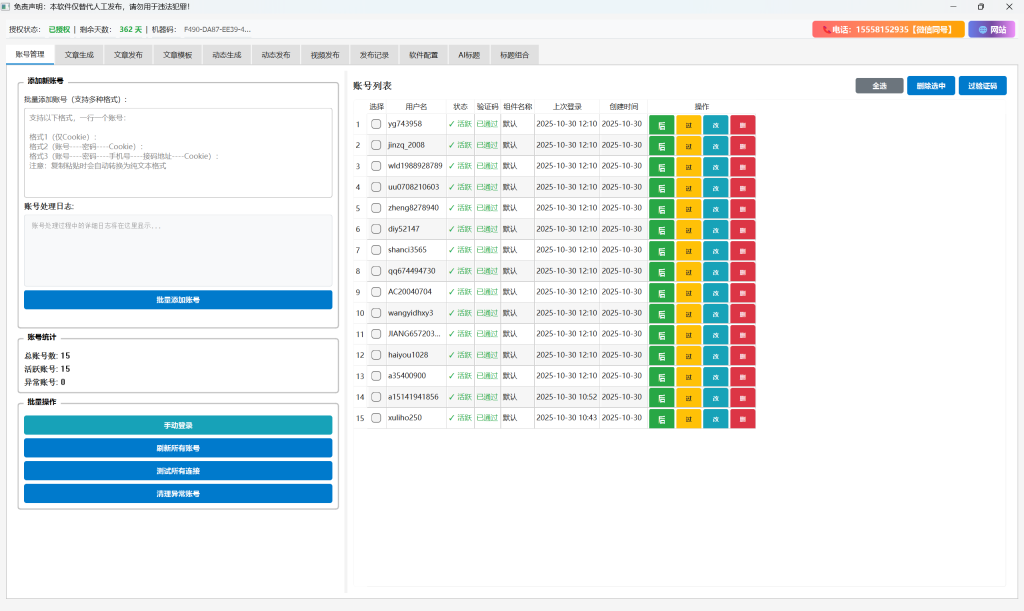The width and height of the screenshot is (1024, 611).
Task: Check the box for account a35400900
Action: pos(376,376)
